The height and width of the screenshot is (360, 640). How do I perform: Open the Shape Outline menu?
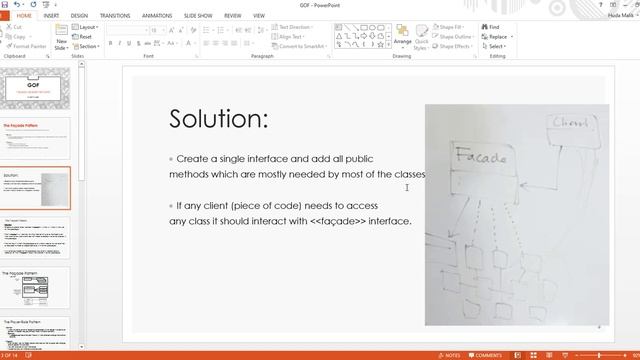click(x=453, y=37)
